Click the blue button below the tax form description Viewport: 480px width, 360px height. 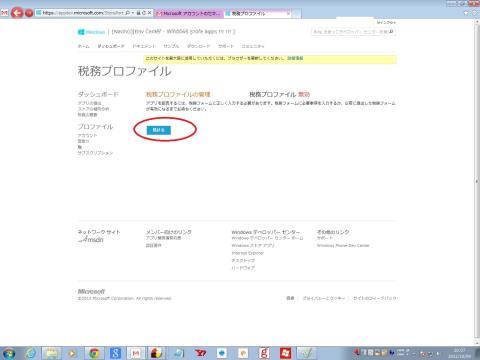pyautogui.click(x=159, y=130)
